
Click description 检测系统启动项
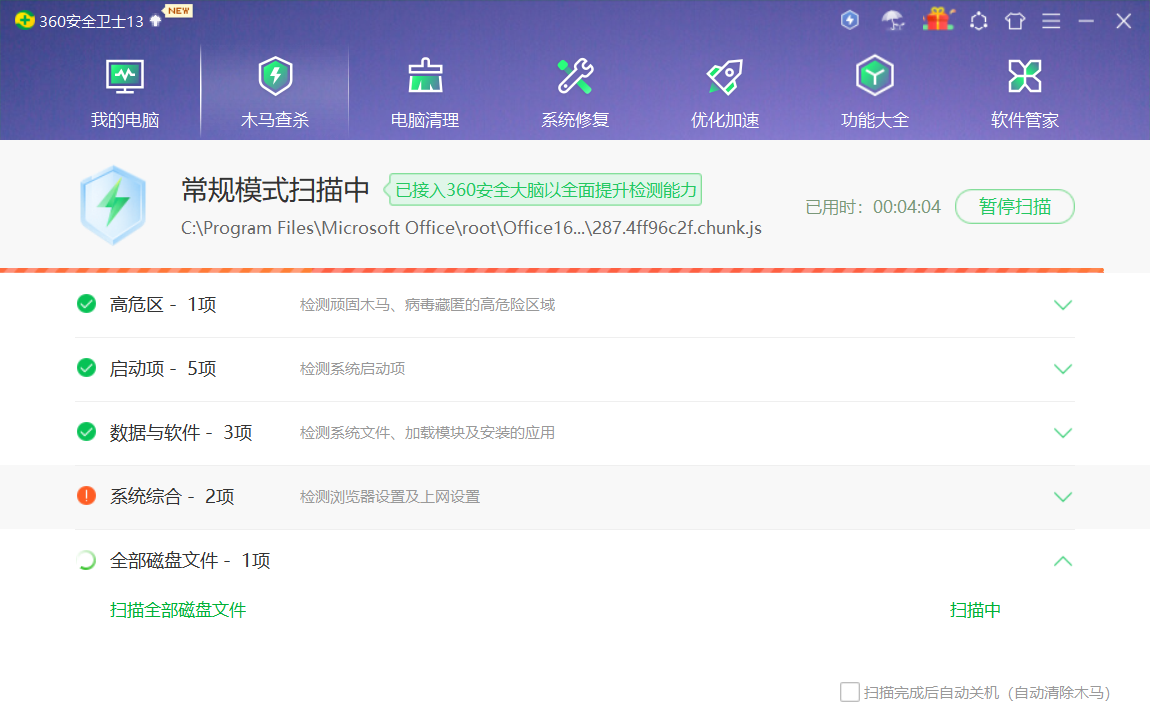(353, 368)
